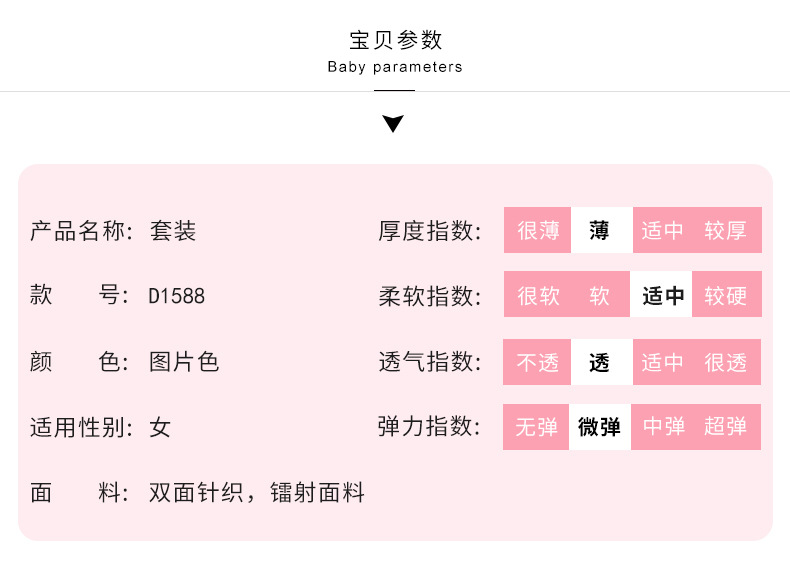The width and height of the screenshot is (790, 564).
Task: Click the 图片色 color value
Action: tap(184, 362)
